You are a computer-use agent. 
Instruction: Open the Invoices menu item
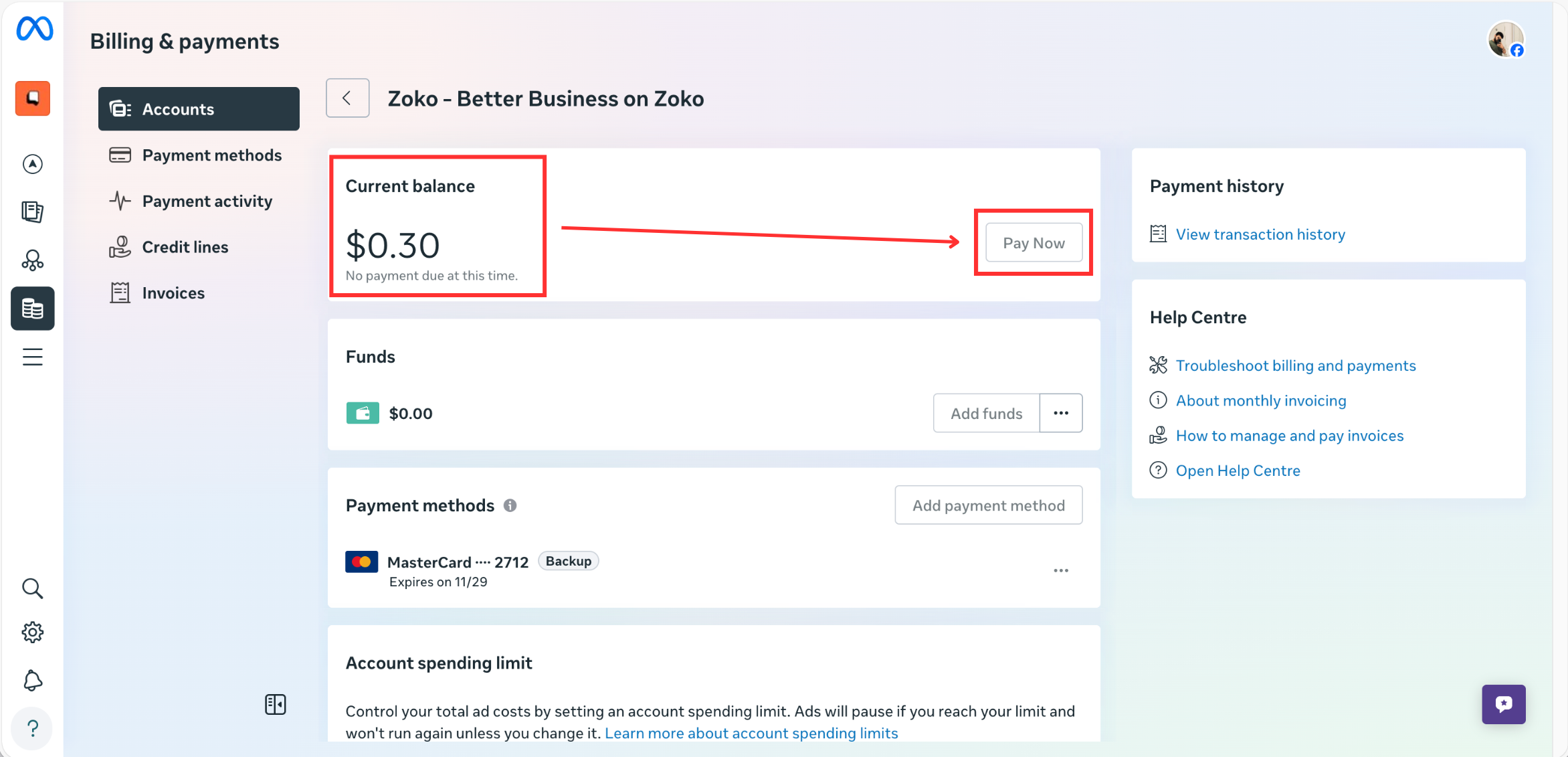173,293
